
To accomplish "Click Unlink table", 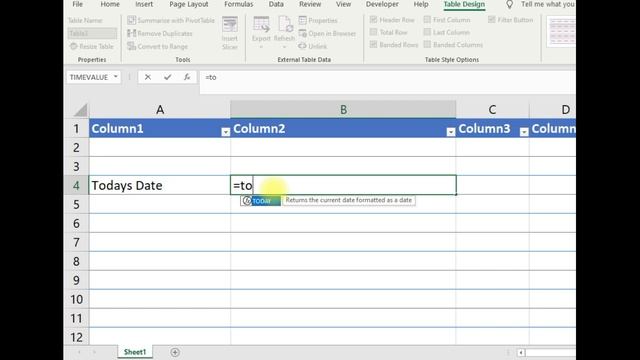I will [313, 47].
